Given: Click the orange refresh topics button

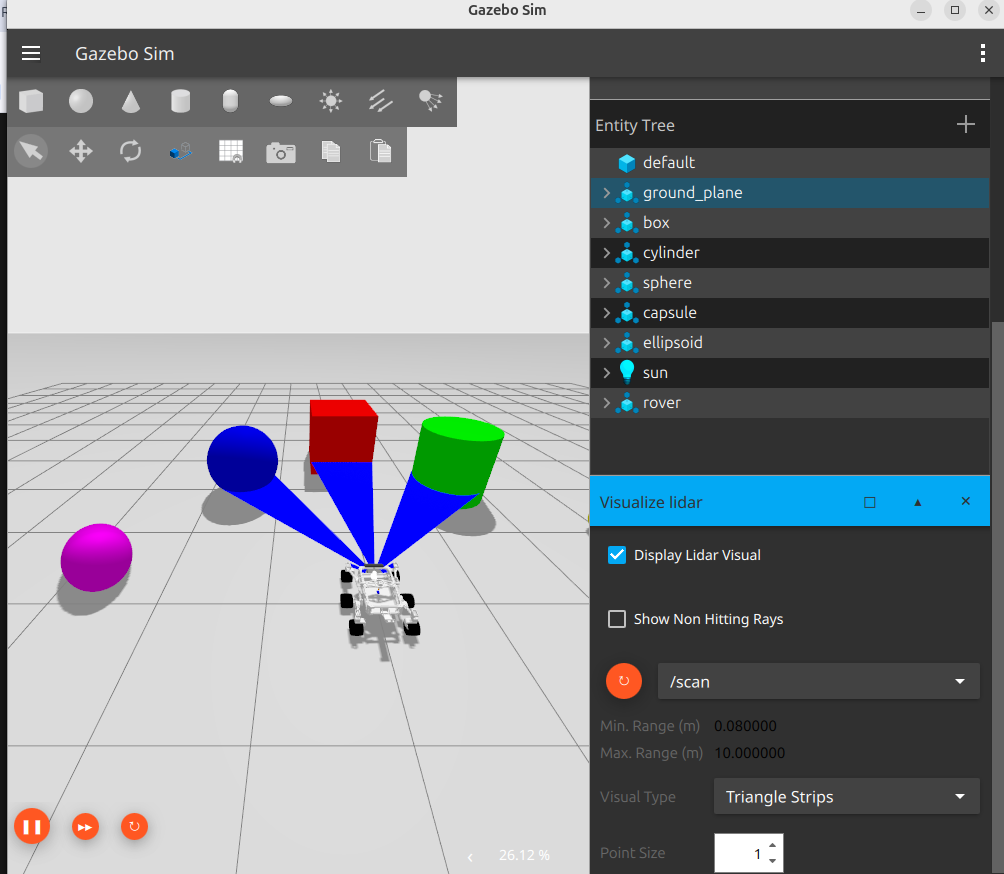Looking at the screenshot, I should click(x=624, y=681).
